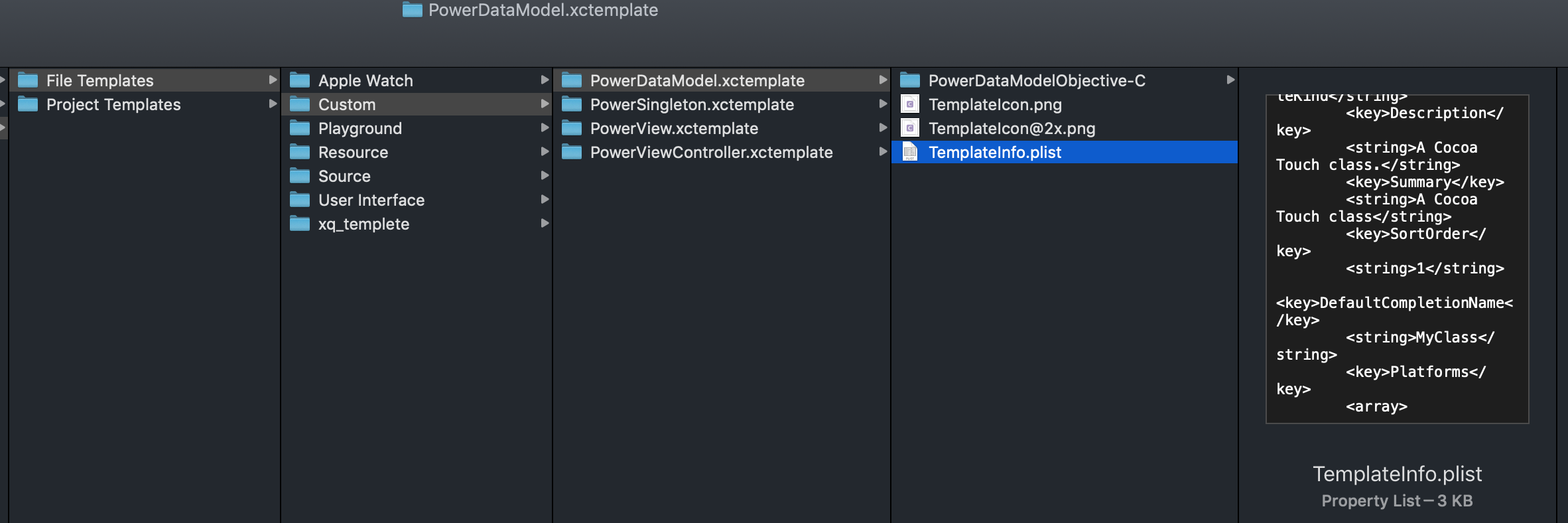The height and width of the screenshot is (523, 1568).
Task: Select the User Interface row
Action: pos(417,200)
